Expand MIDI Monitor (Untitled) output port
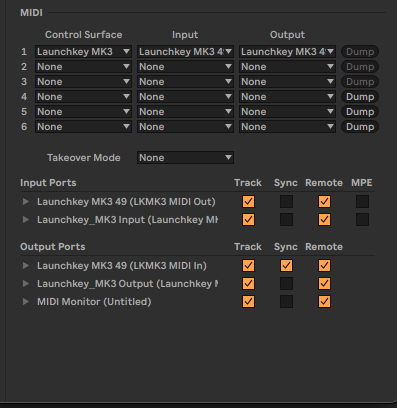The height and width of the screenshot is (408, 397). coord(26,302)
